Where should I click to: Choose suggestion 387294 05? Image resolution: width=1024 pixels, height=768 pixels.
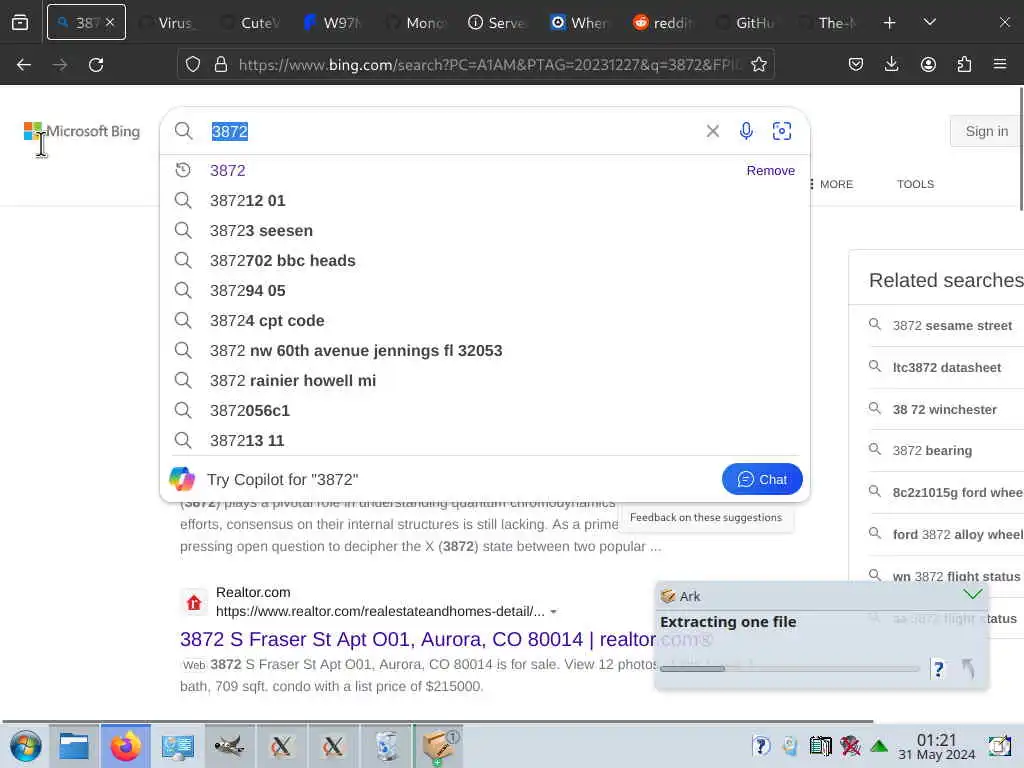pos(485,291)
